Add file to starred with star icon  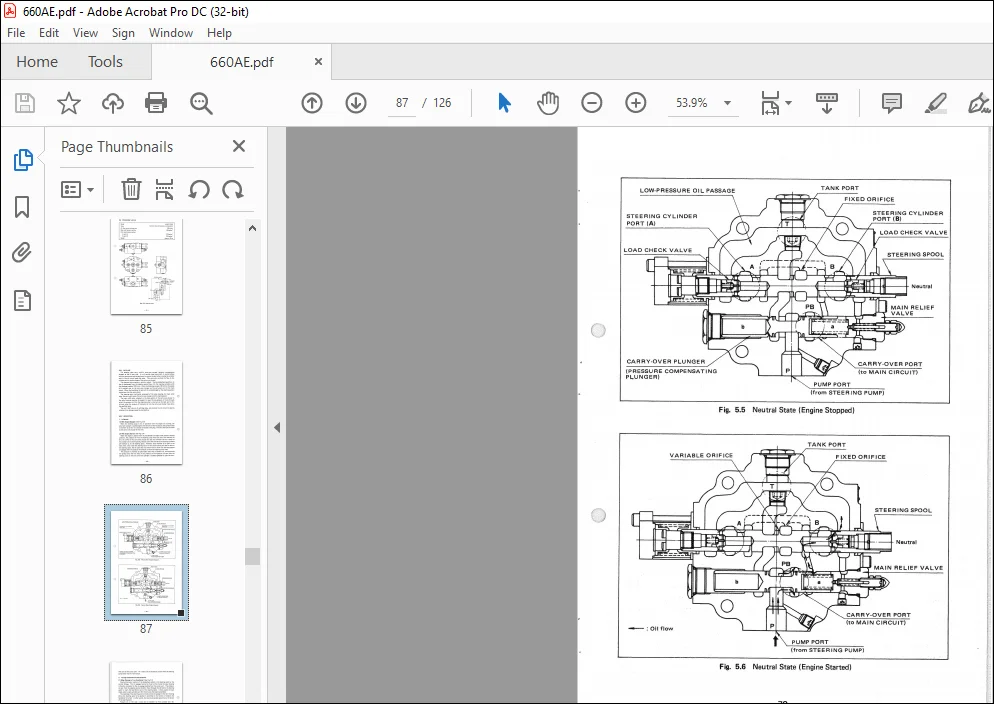coord(68,103)
